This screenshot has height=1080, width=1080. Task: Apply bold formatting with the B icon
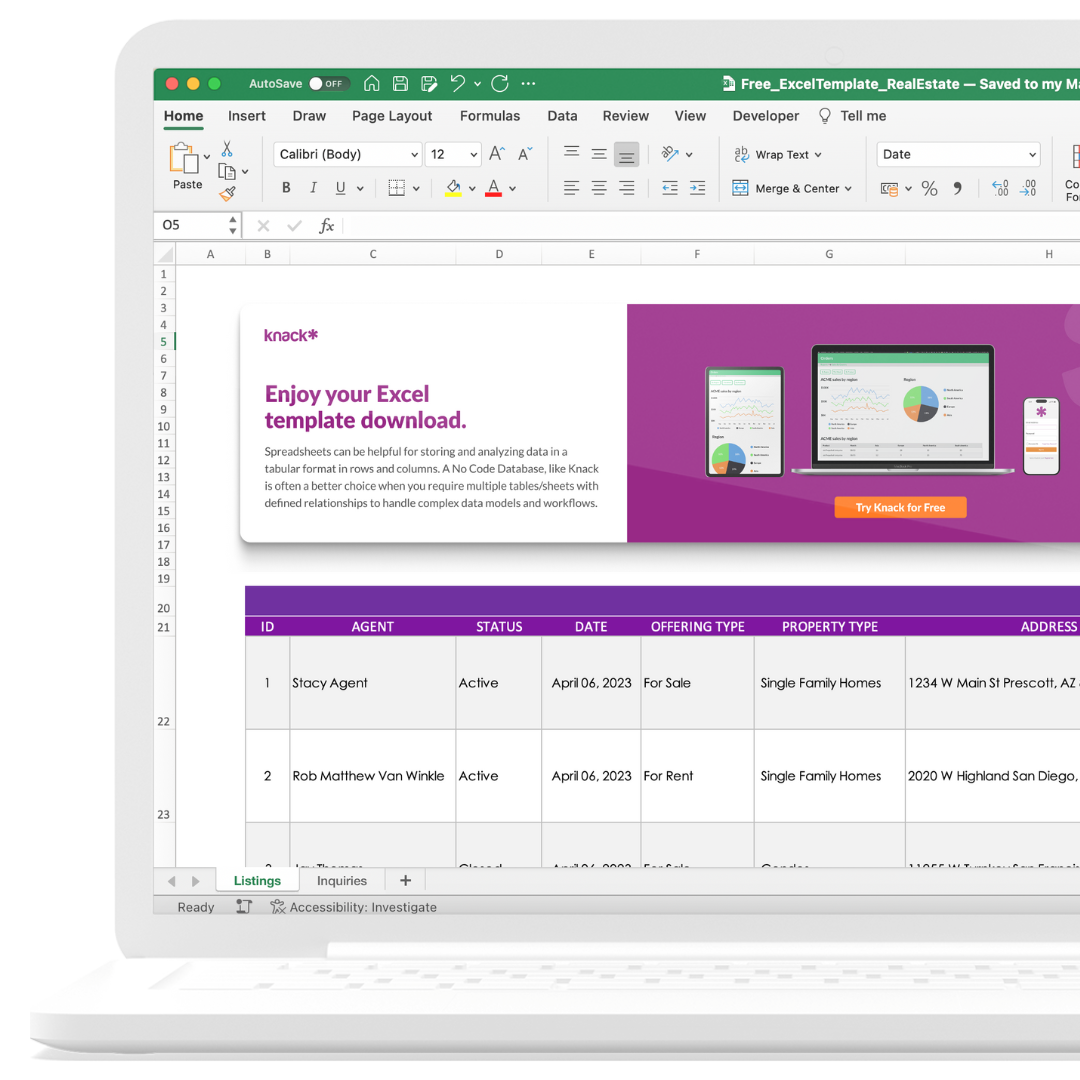pyautogui.click(x=286, y=188)
